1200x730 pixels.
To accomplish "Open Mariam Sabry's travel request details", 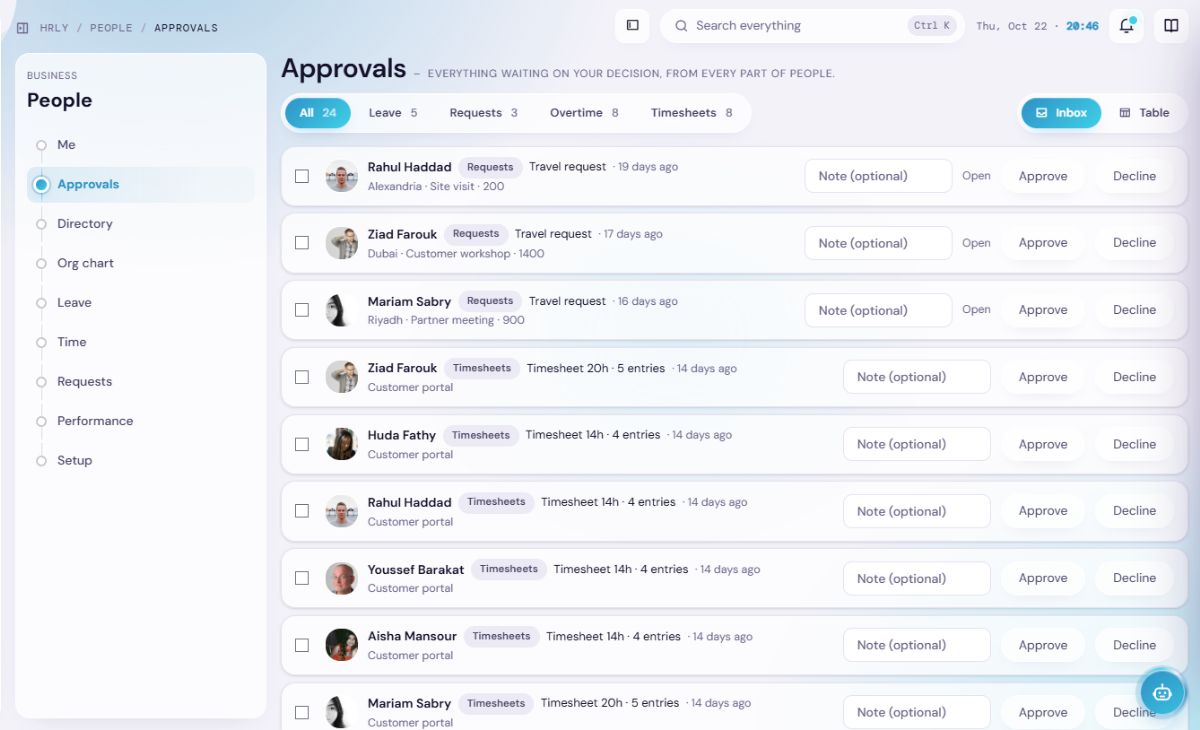I will point(976,310).
